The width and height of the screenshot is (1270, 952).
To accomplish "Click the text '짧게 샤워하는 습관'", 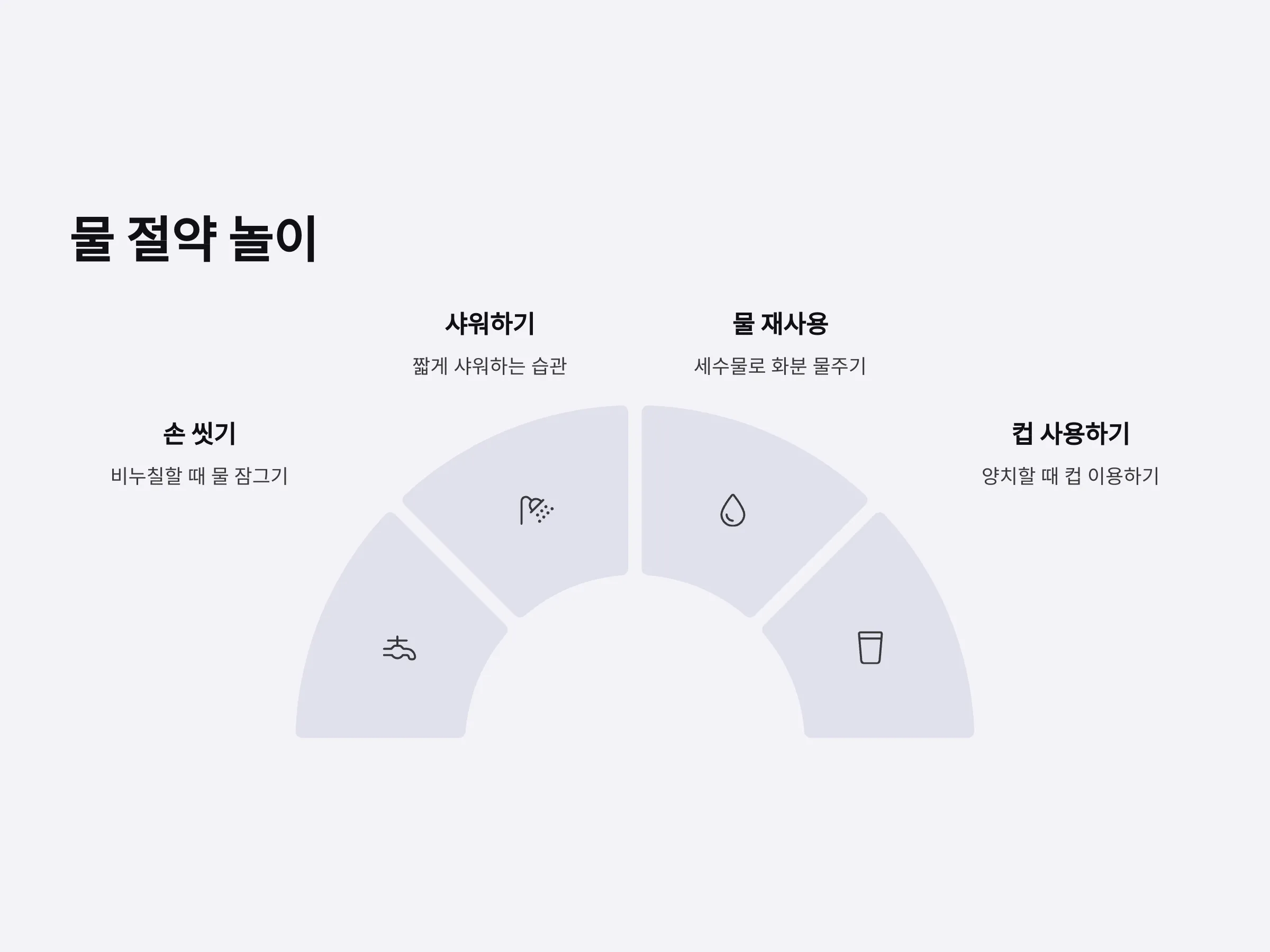I will (489, 366).
